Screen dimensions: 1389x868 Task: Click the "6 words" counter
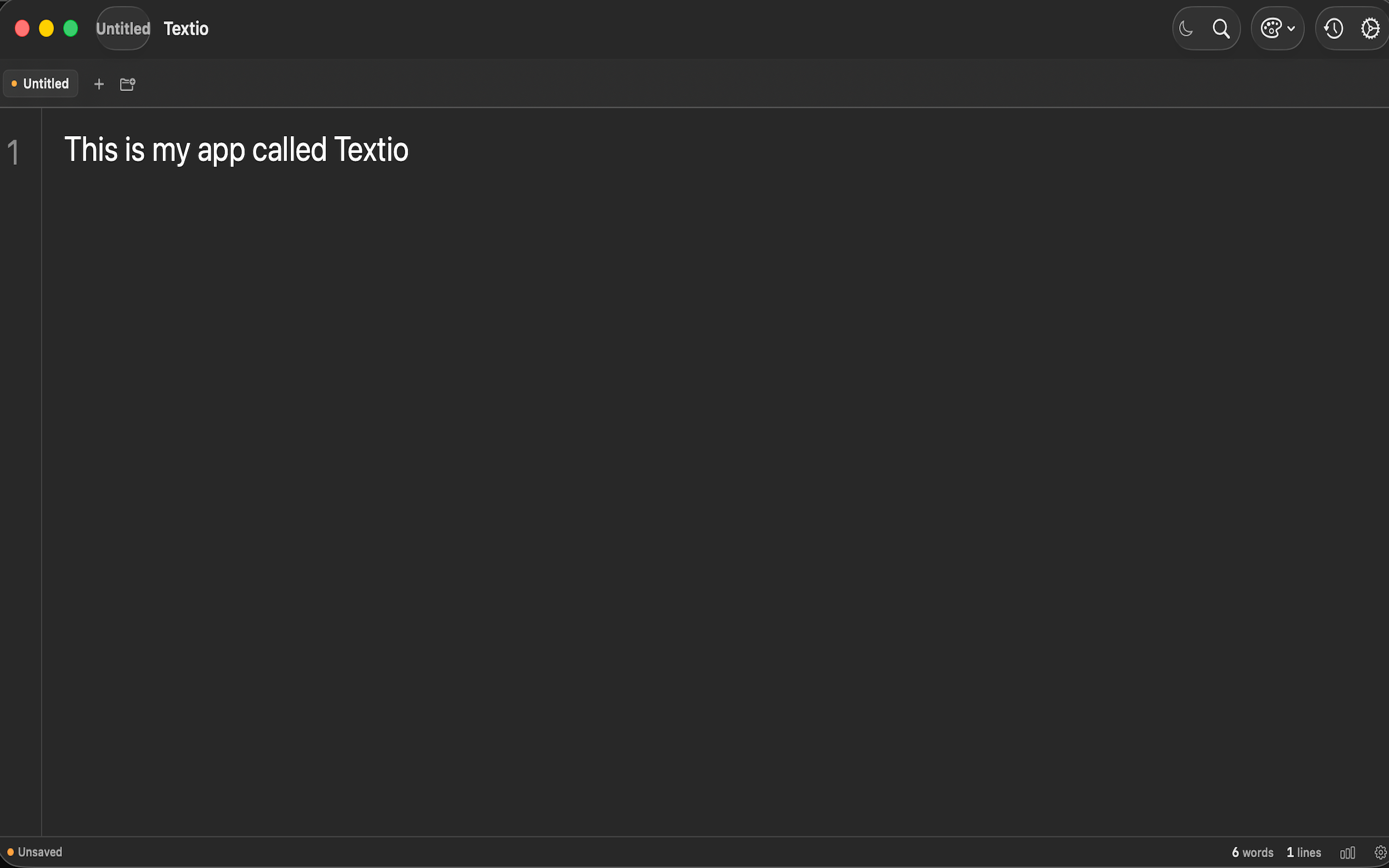pyautogui.click(x=1252, y=852)
